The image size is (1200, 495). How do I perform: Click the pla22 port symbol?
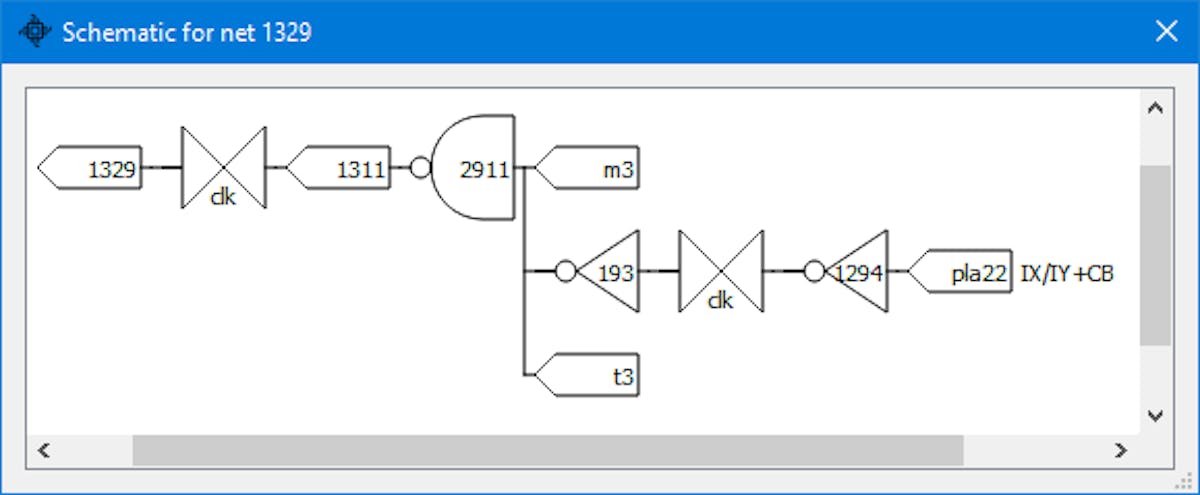click(961, 272)
